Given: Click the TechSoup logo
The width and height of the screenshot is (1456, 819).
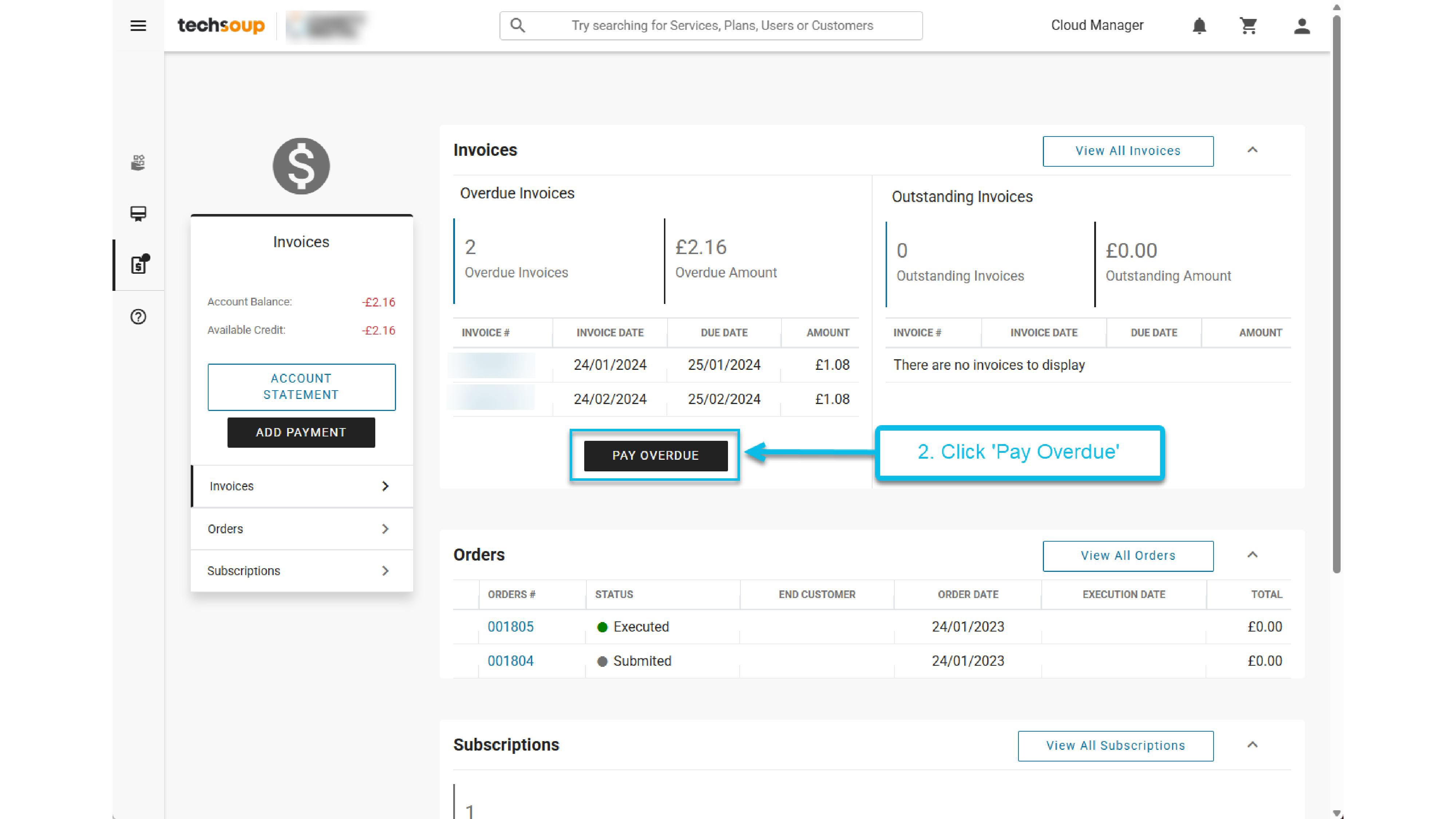Looking at the screenshot, I should [x=221, y=25].
